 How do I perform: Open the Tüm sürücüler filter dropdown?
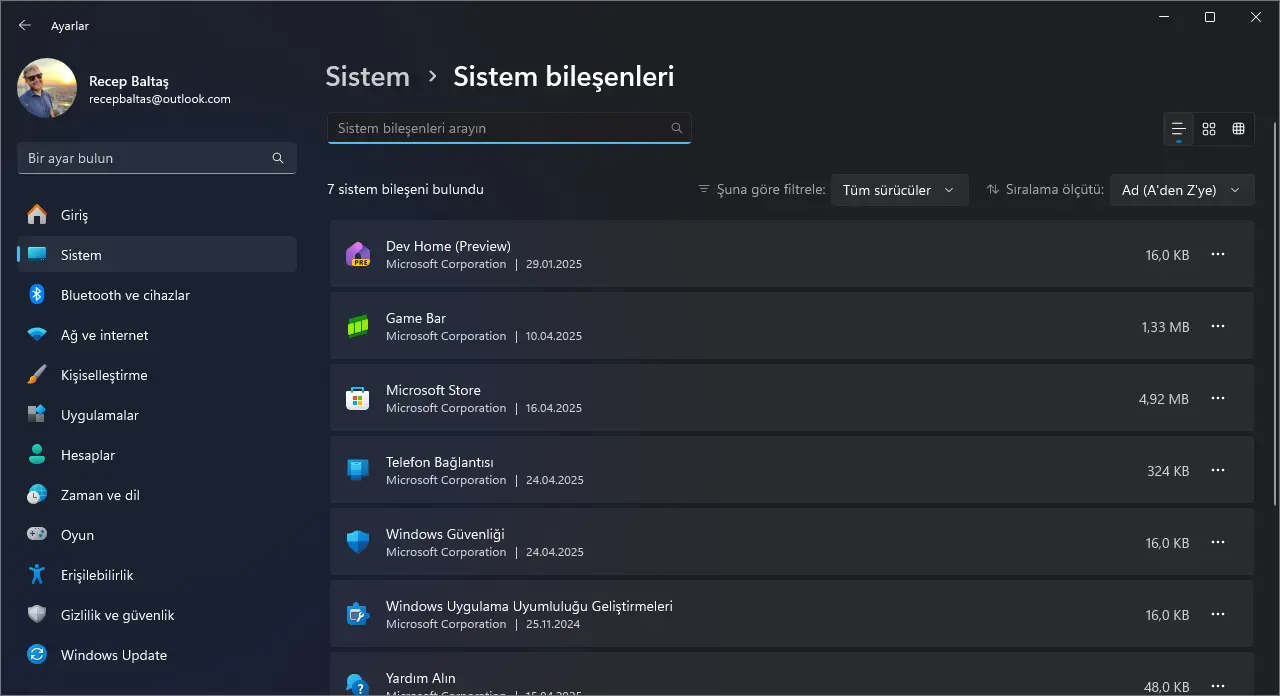point(899,190)
